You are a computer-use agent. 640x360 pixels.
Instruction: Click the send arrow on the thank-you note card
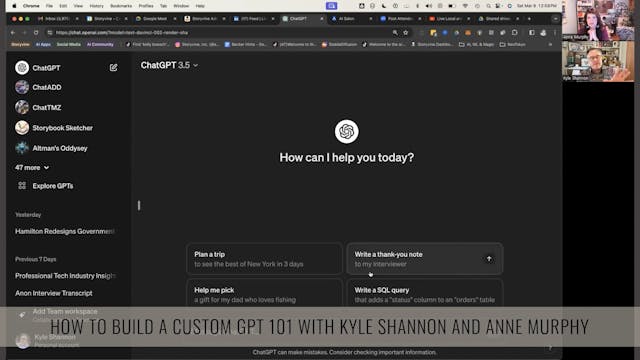point(489,259)
